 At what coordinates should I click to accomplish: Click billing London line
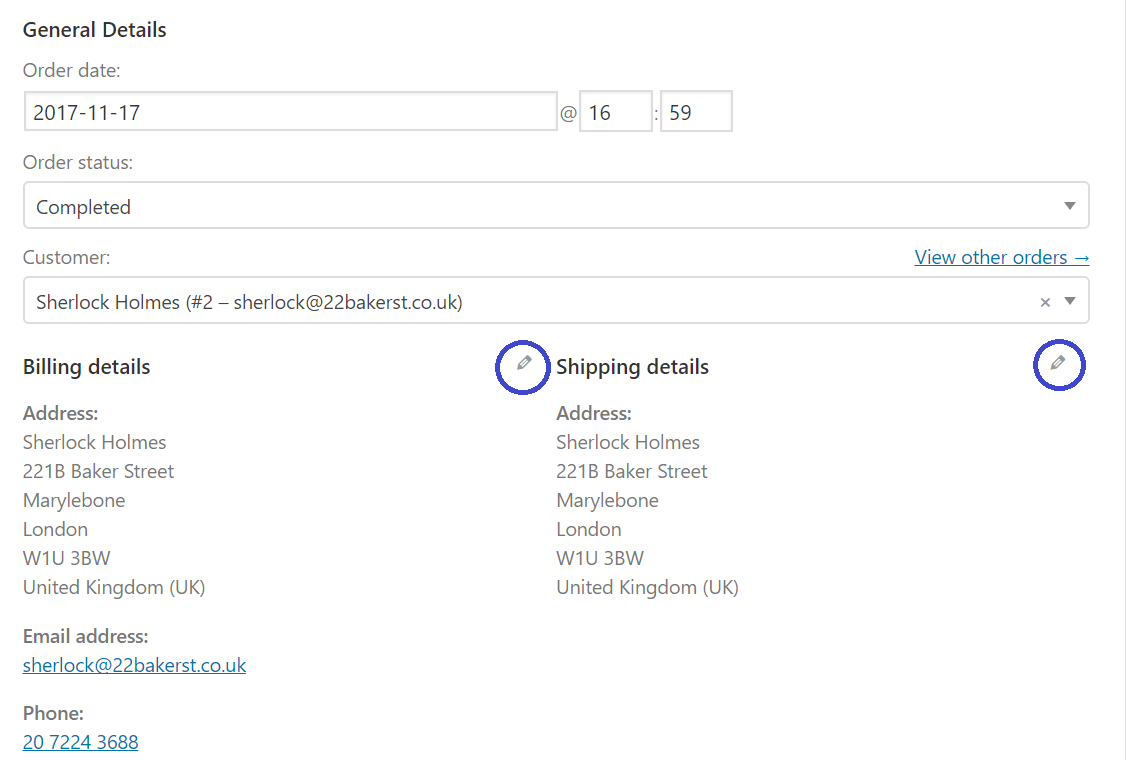coord(55,529)
